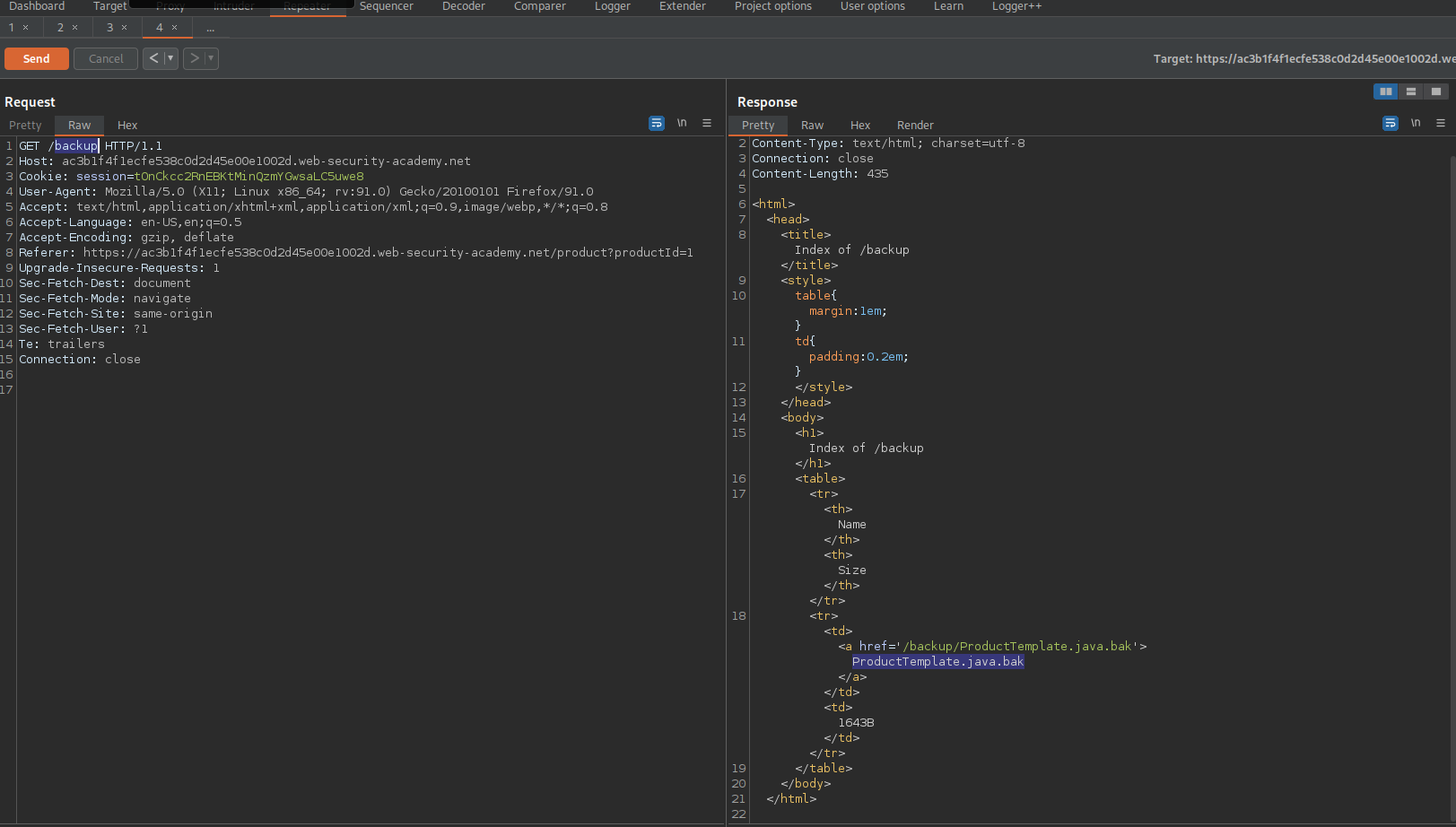This screenshot has height=827, width=1456.
Task: Click the 1643B size value
Action: pos(856,723)
